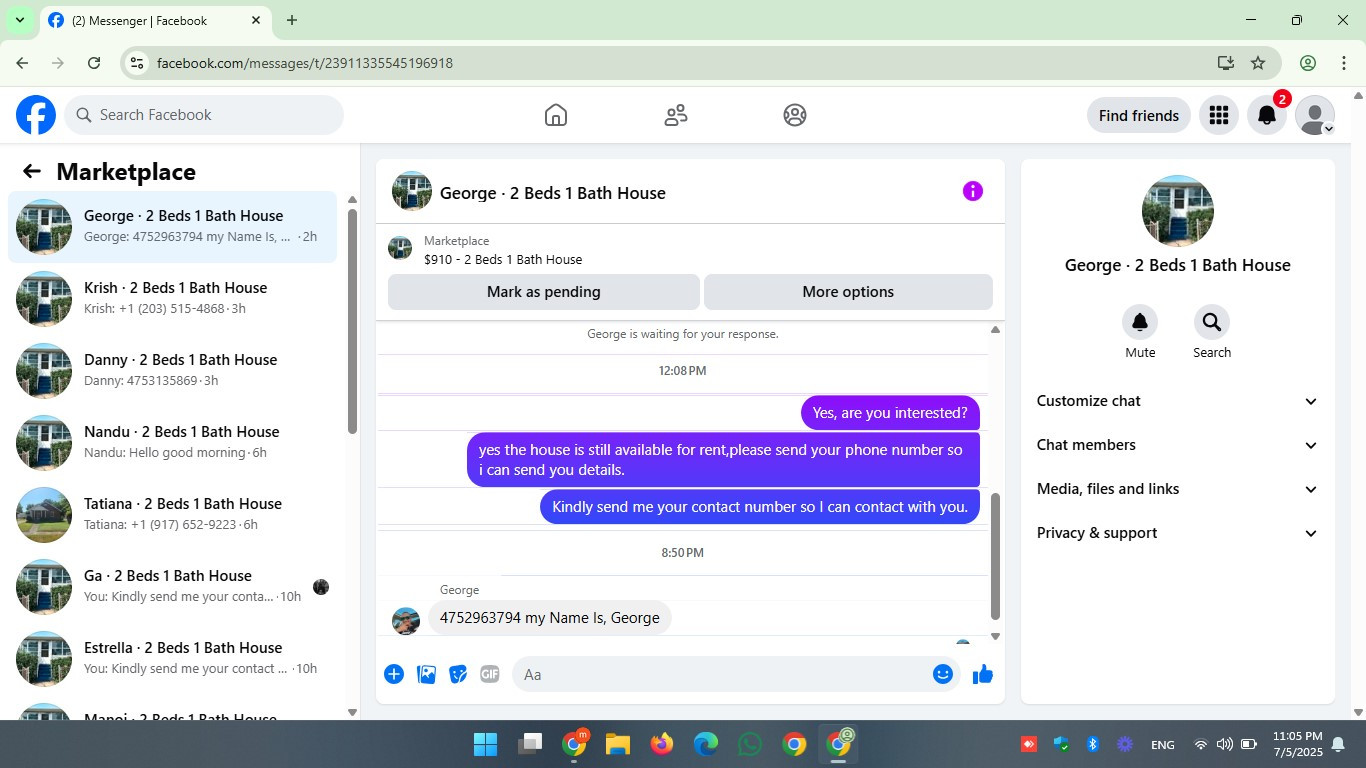Open the notifications bell

coord(1266,115)
